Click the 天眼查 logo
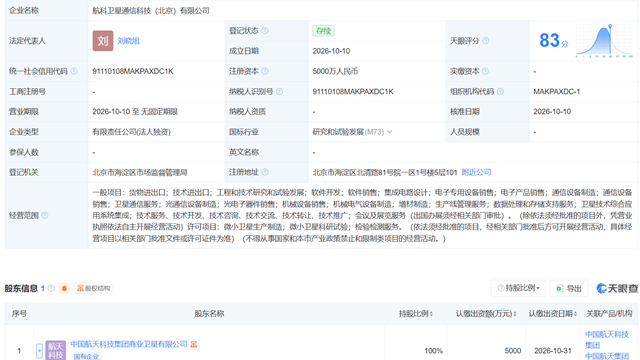The height and width of the screenshot is (360, 640). tap(617, 288)
